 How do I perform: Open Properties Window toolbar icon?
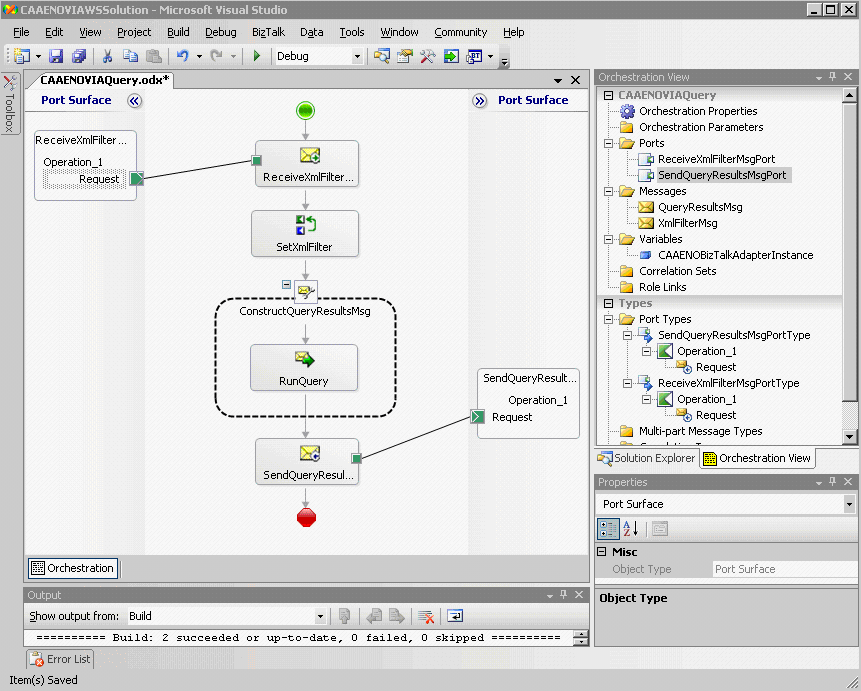(405, 56)
